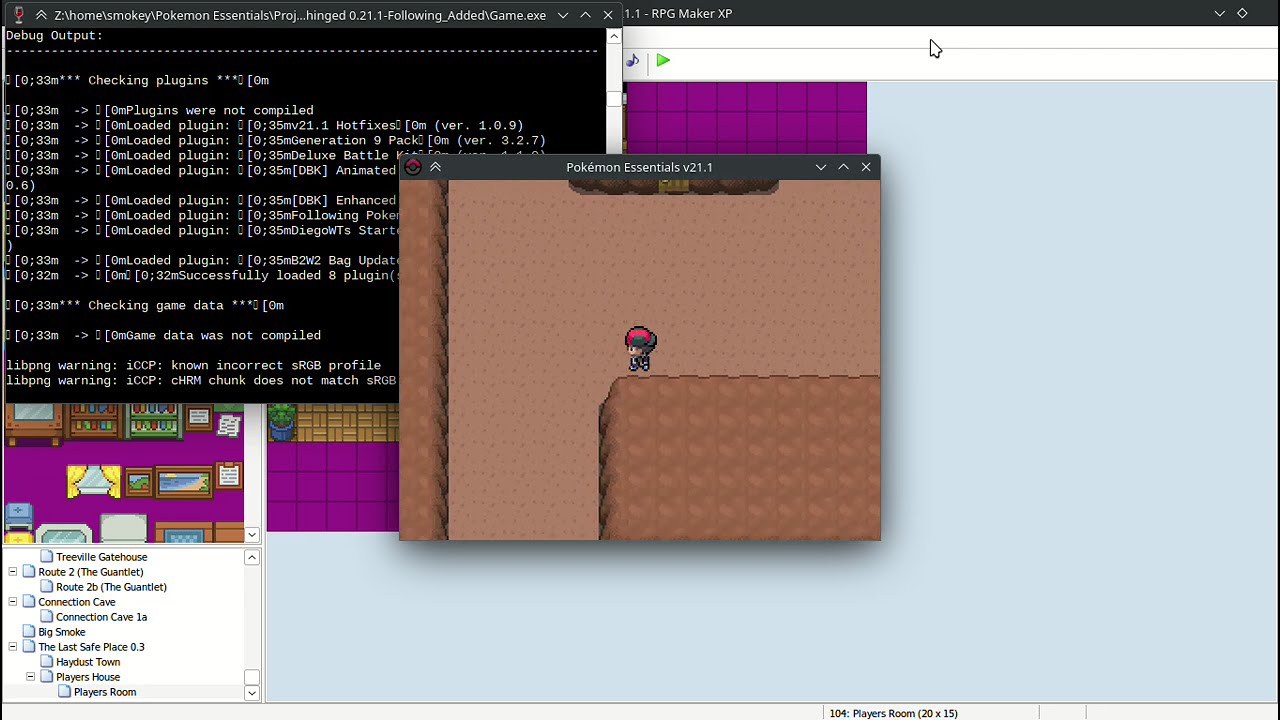The height and width of the screenshot is (720, 1280).
Task: Click the 'Plugins were not compiled' console line
Action: pyautogui.click(x=160, y=110)
